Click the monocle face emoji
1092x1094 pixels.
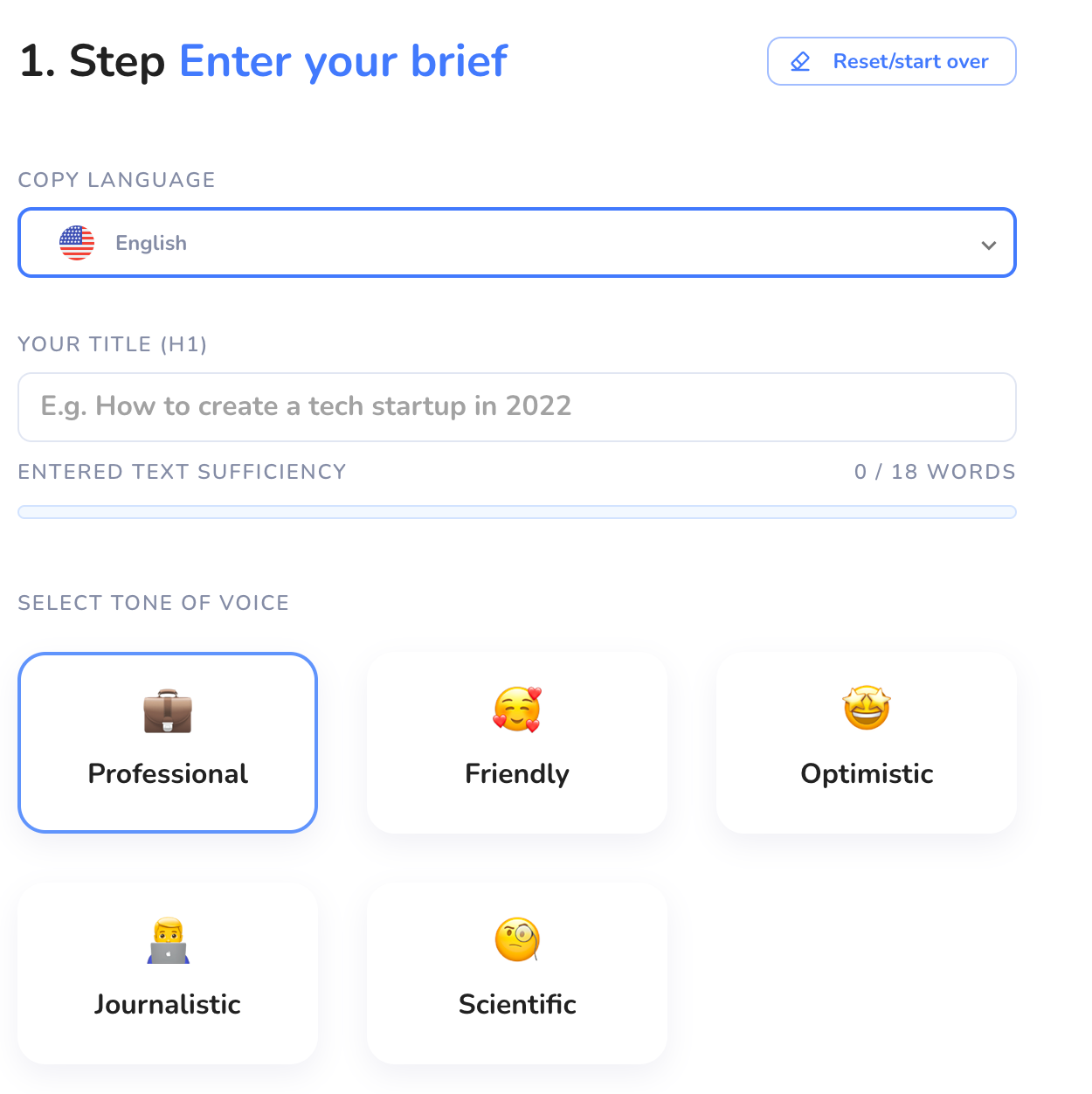click(x=517, y=939)
